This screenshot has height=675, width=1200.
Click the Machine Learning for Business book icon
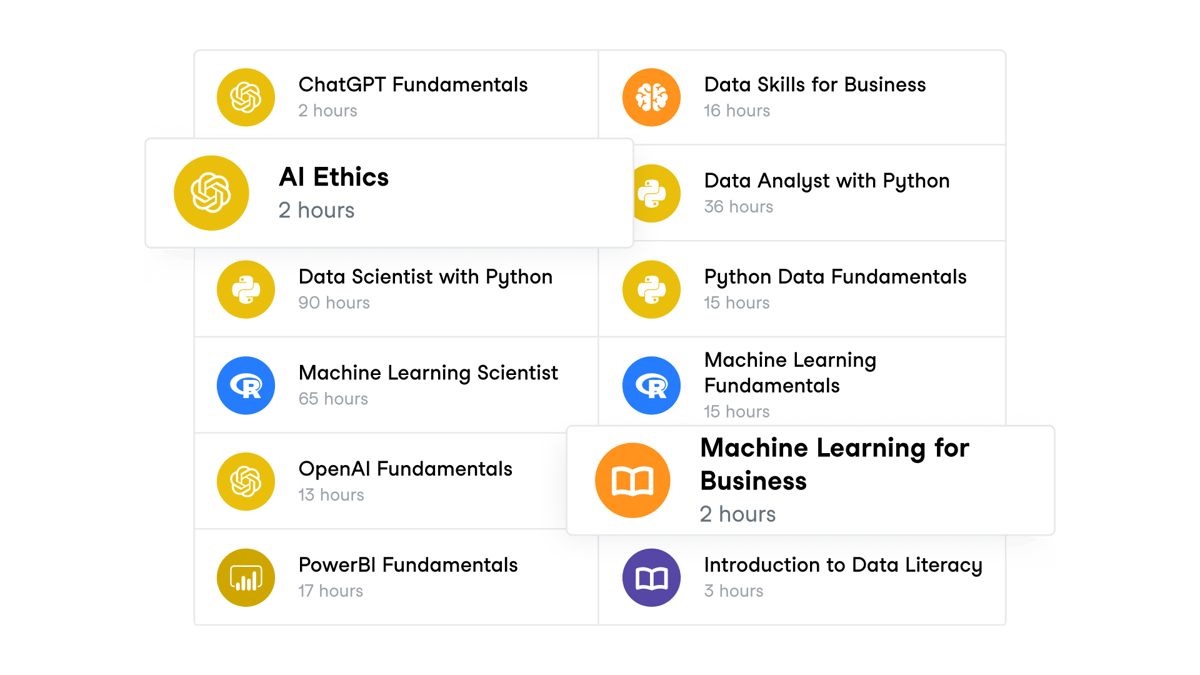[x=632, y=481]
